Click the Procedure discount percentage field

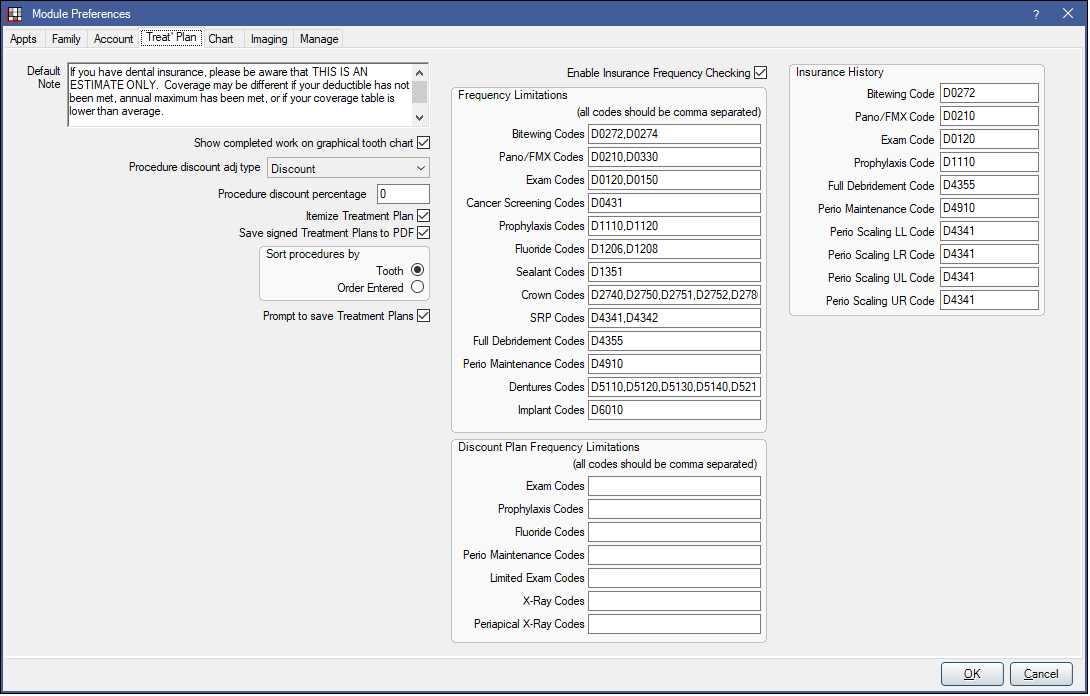pos(403,194)
